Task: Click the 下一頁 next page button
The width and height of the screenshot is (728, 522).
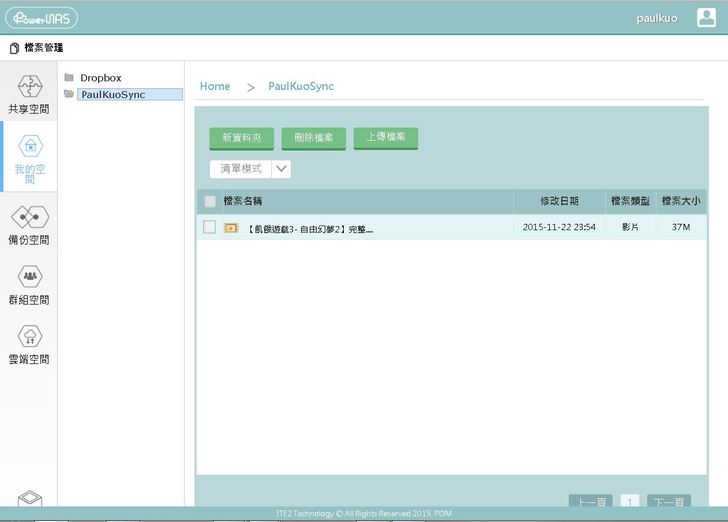Action: [x=668, y=502]
